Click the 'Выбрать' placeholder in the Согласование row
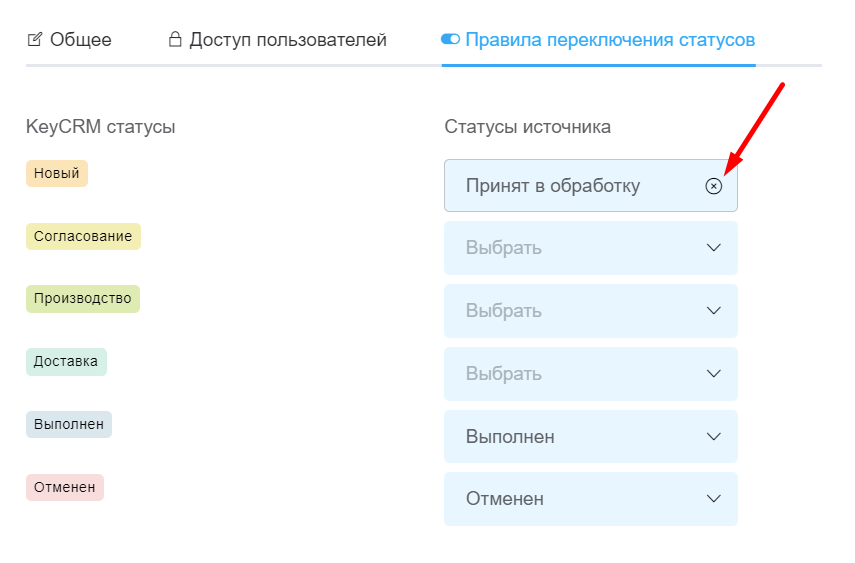This screenshot has width=855, height=563. point(504,248)
